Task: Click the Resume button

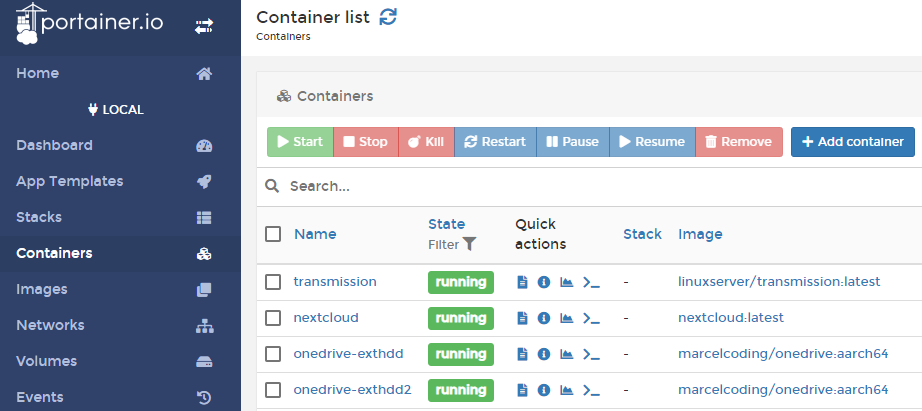Action: pos(652,142)
